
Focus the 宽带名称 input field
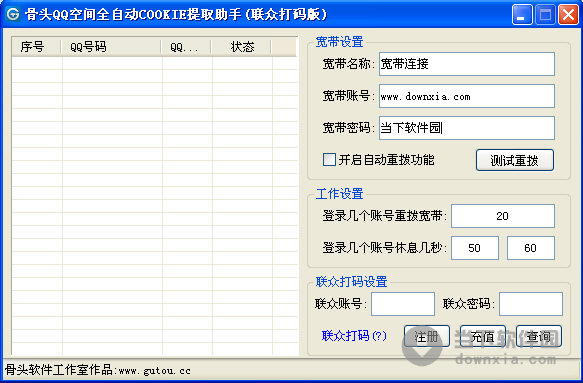pos(467,64)
